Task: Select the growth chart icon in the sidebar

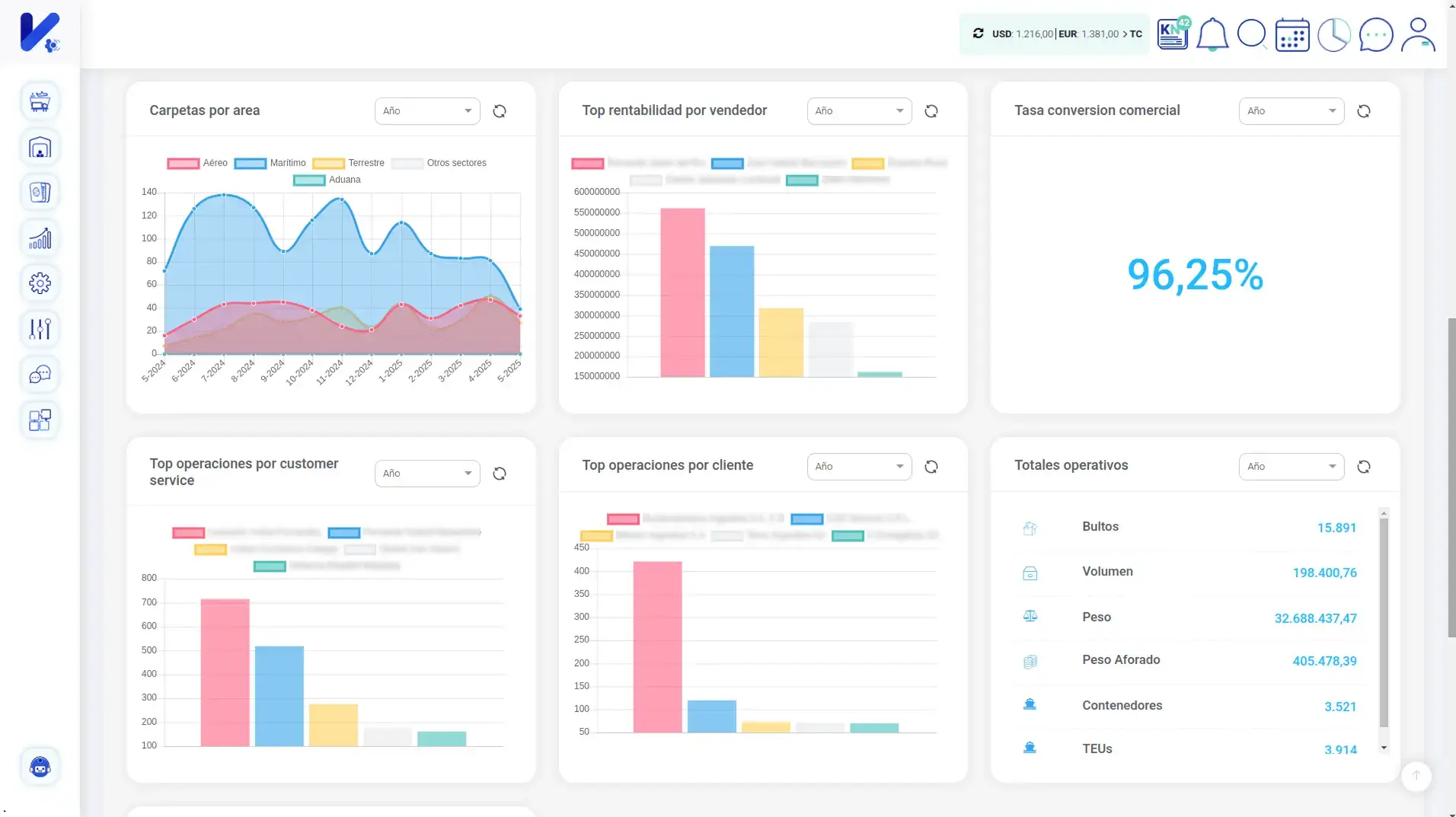Action: pyautogui.click(x=39, y=238)
